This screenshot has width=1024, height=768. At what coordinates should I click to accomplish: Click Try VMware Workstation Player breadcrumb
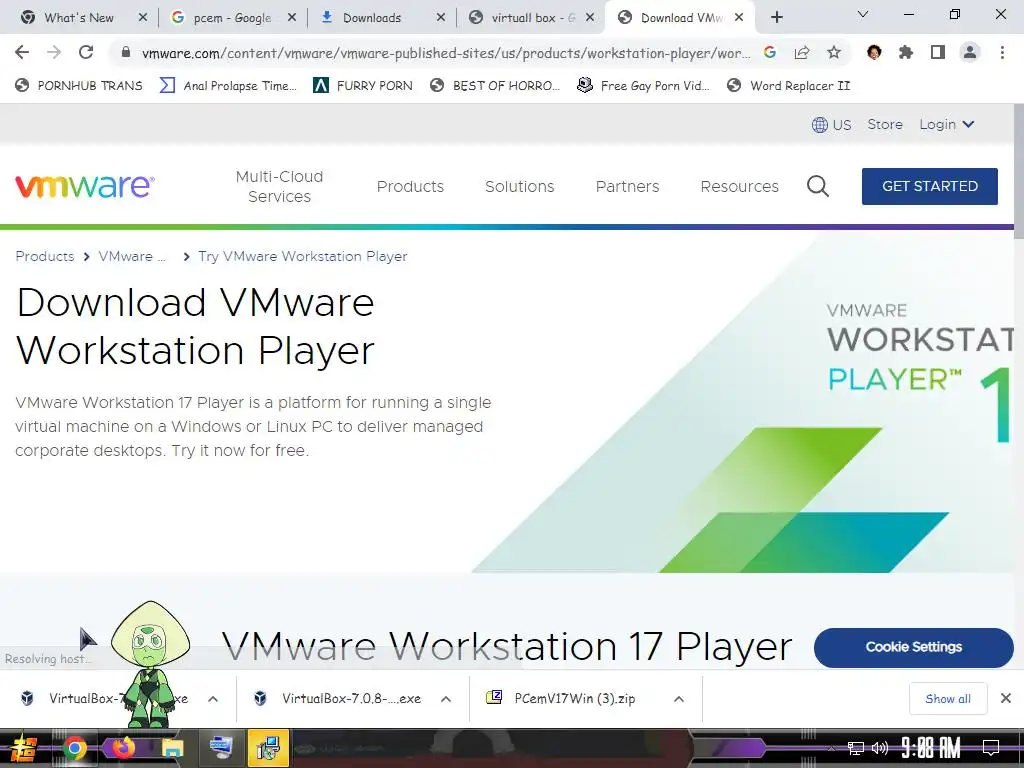tap(302, 256)
